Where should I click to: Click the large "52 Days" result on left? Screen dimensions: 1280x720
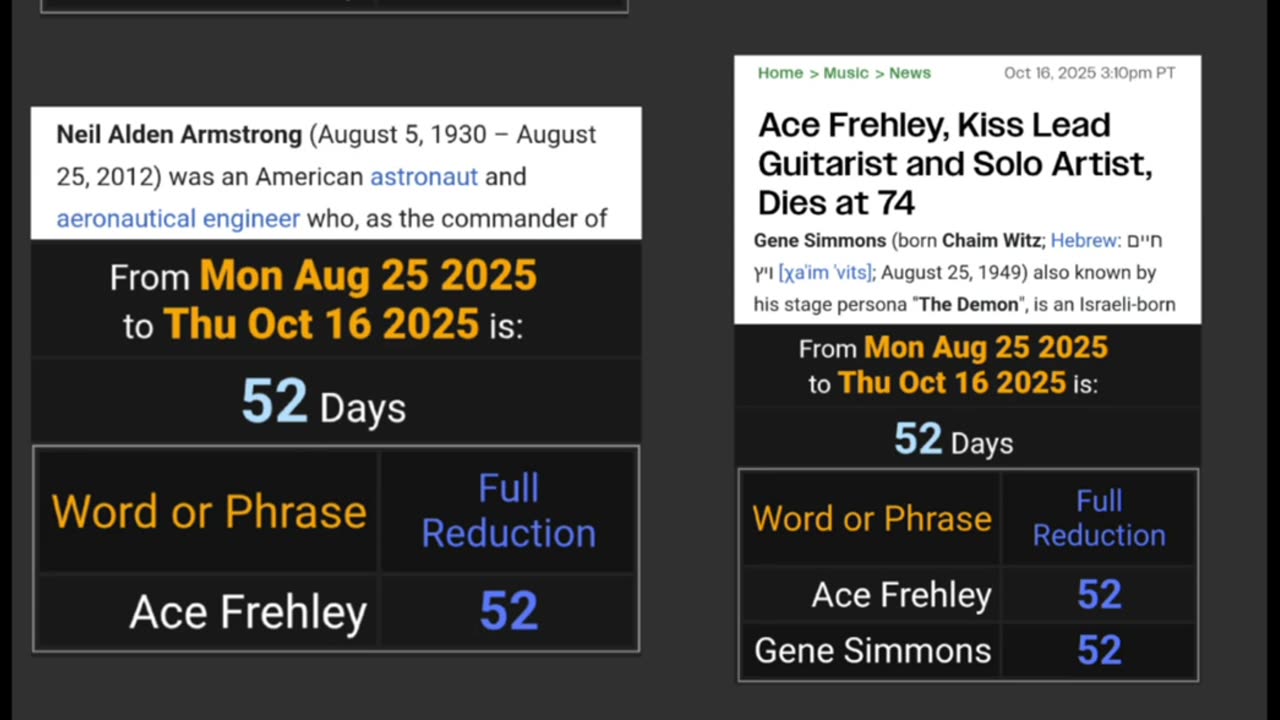pyautogui.click(x=323, y=403)
